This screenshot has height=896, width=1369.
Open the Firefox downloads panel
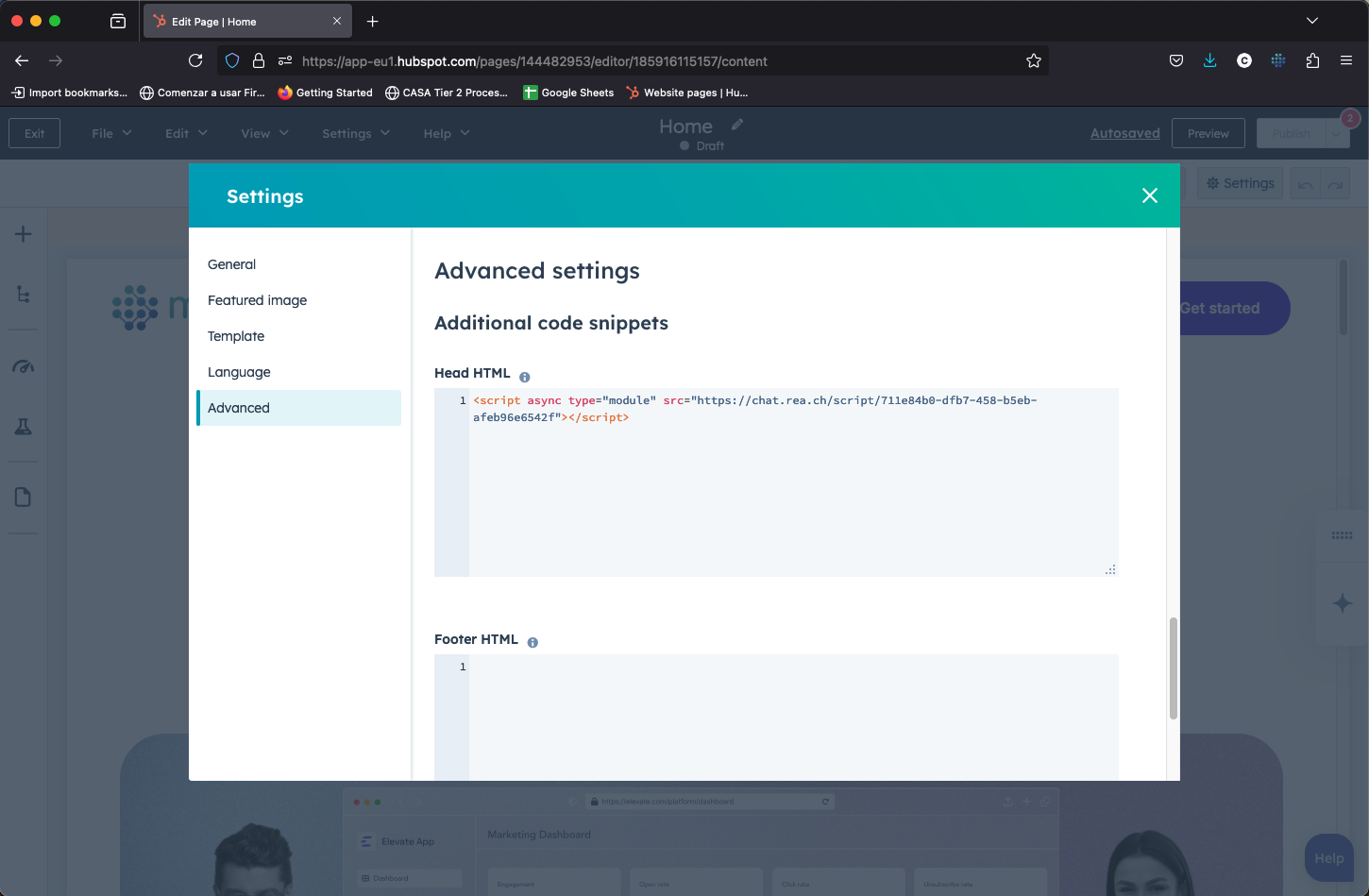coord(1209,60)
